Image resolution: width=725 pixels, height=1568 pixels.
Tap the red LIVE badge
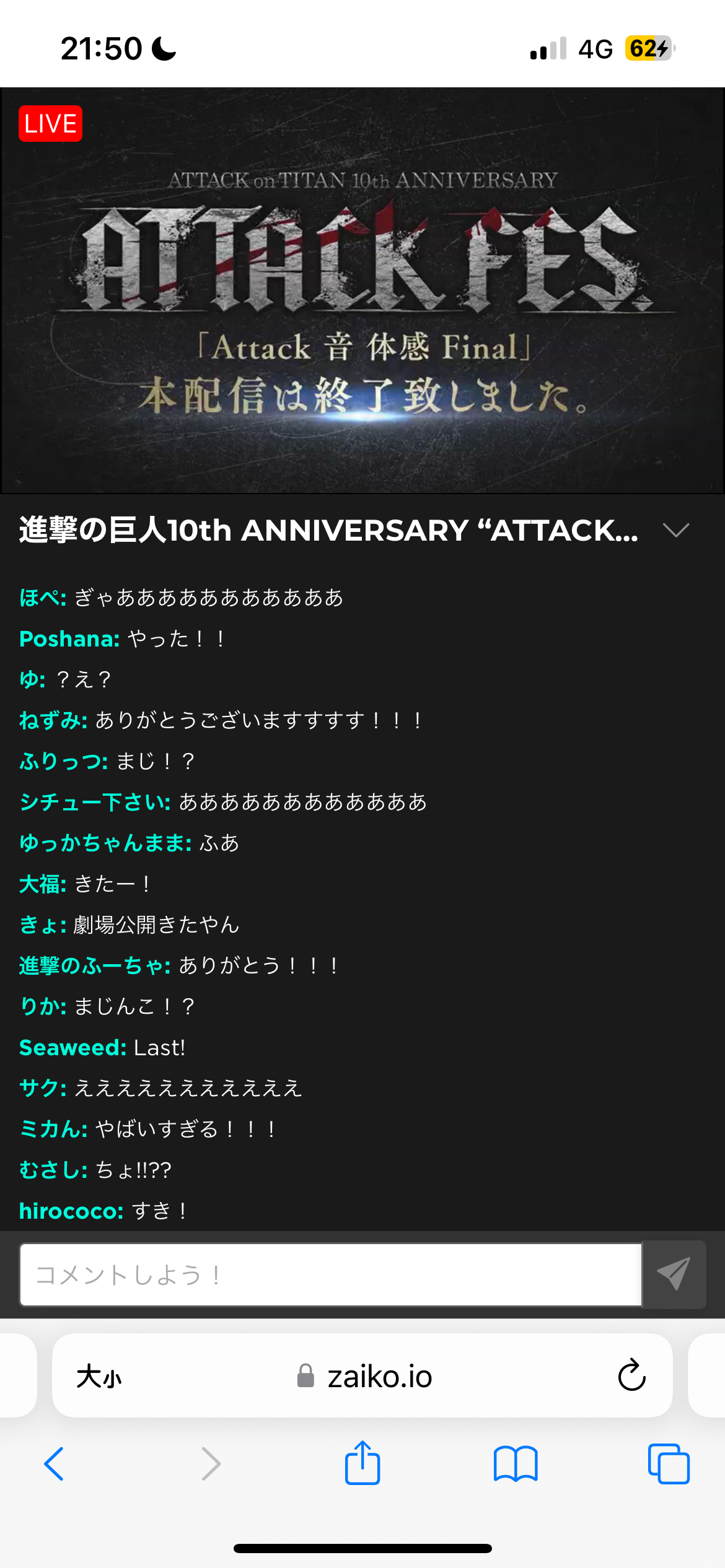(x=51, y=124)
